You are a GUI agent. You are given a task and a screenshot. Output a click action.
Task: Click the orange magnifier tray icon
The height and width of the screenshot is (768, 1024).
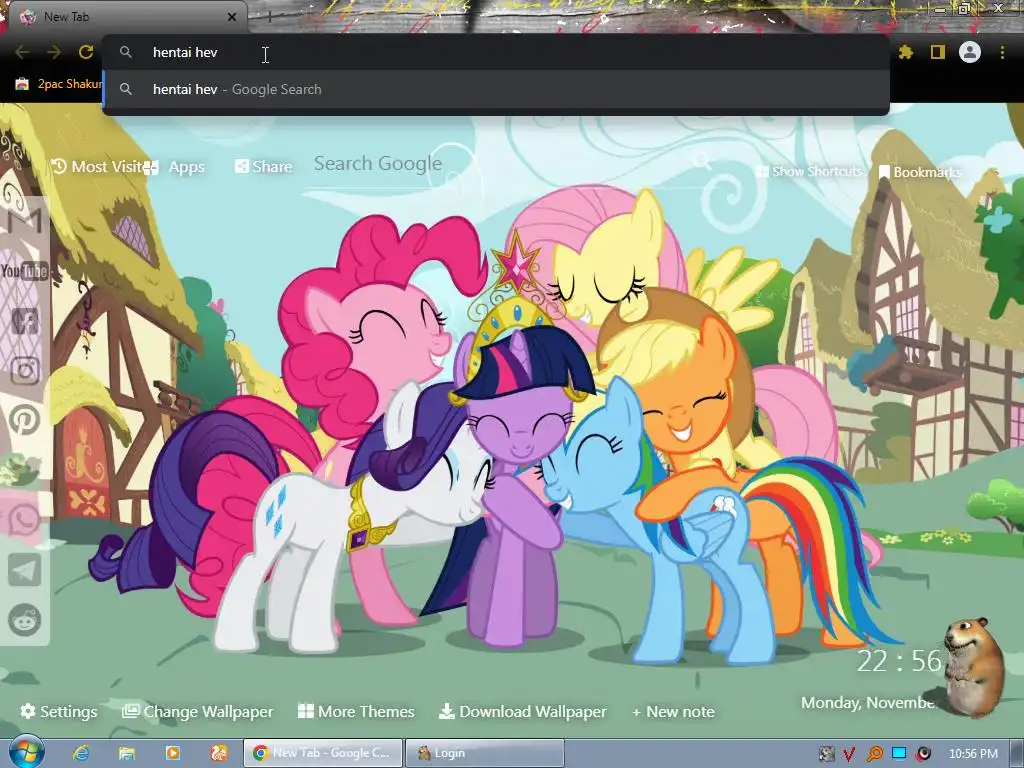point(874,754)
